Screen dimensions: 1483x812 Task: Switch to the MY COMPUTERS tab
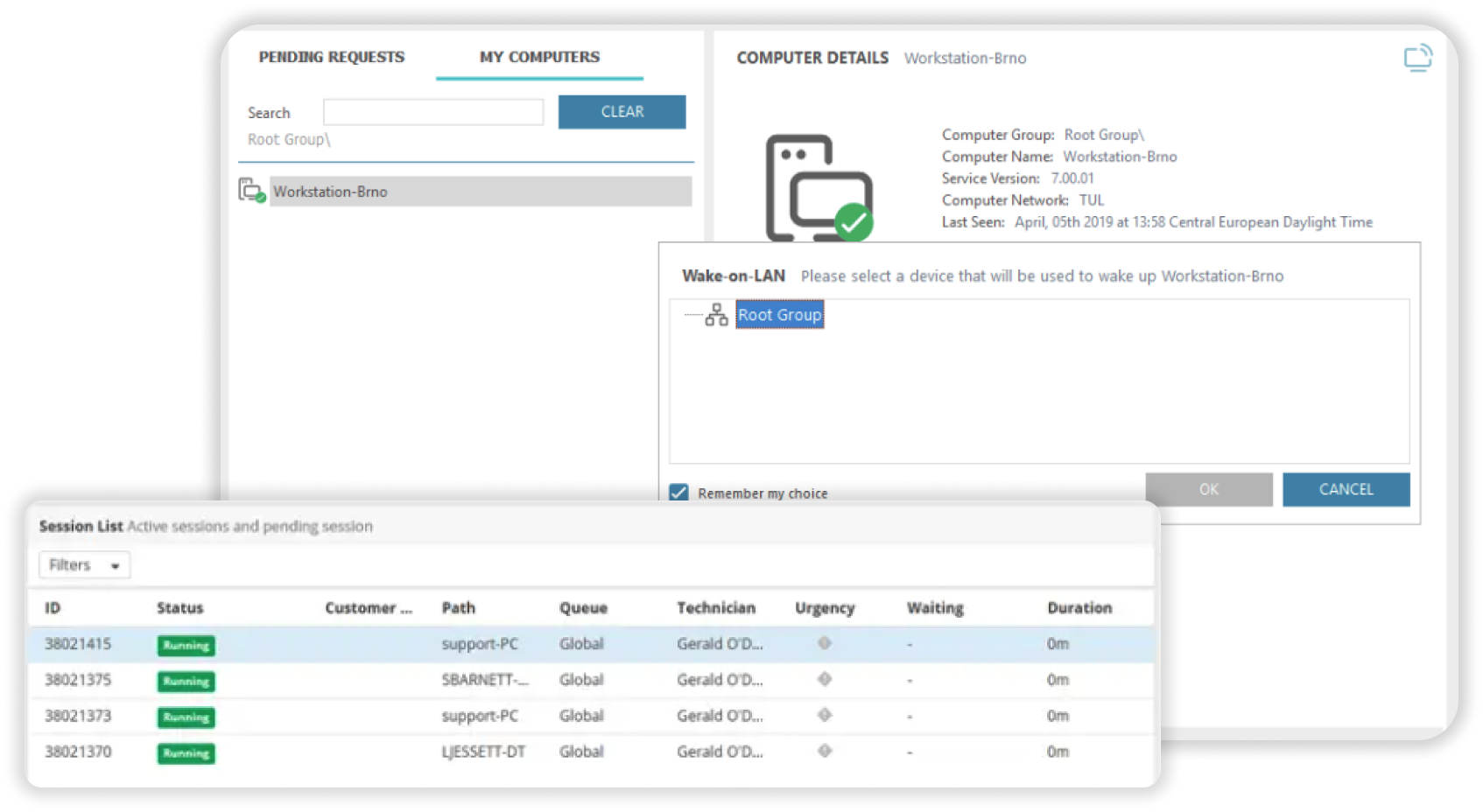click(539, 57)
